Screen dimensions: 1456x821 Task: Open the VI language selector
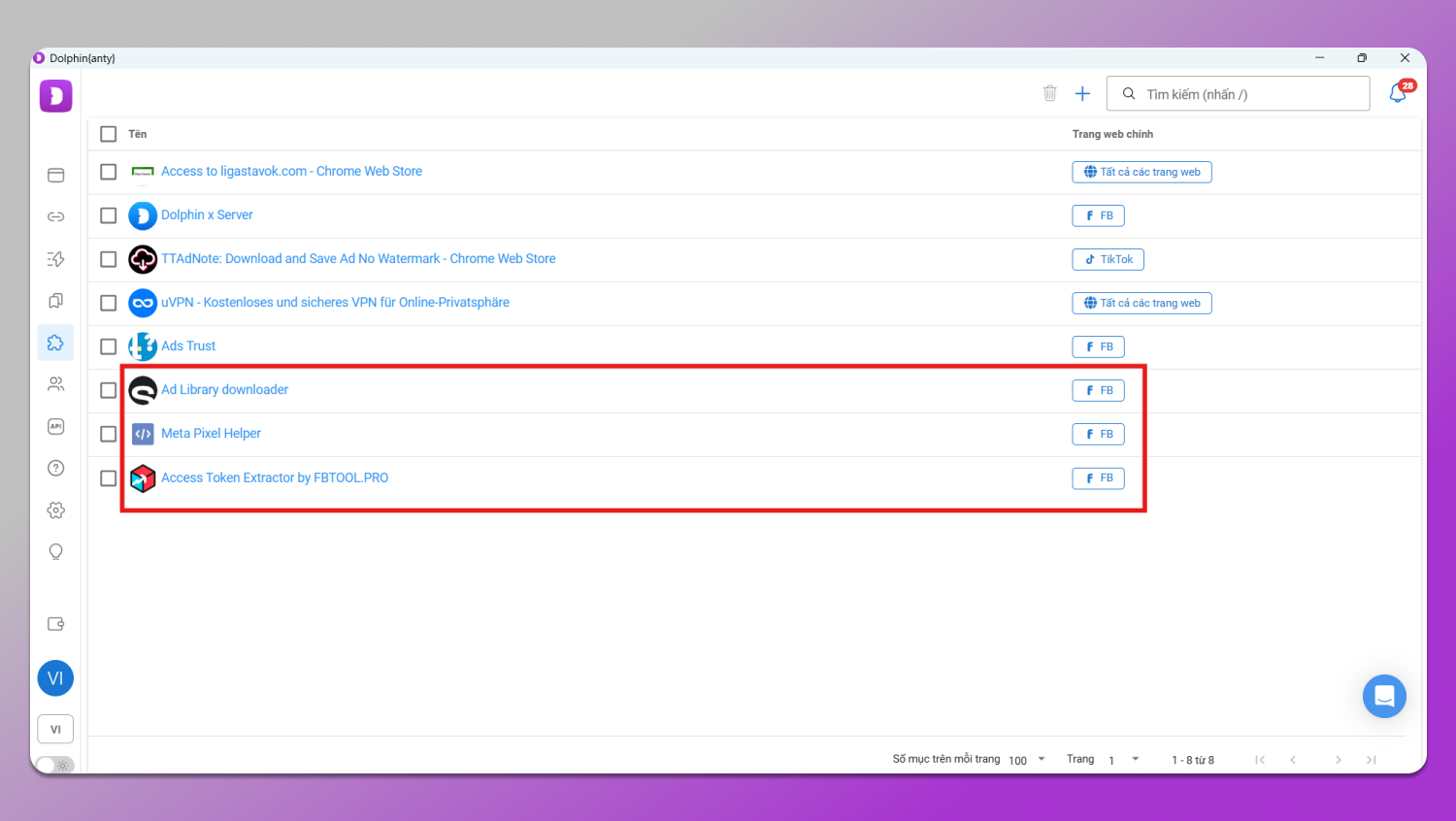(55, 729)
